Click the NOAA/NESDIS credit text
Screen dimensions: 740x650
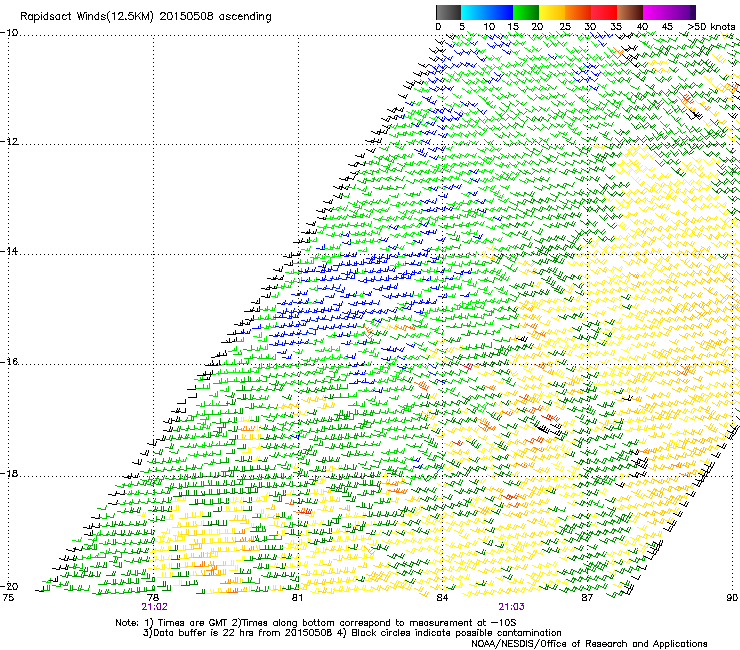(x=589, y=644)
